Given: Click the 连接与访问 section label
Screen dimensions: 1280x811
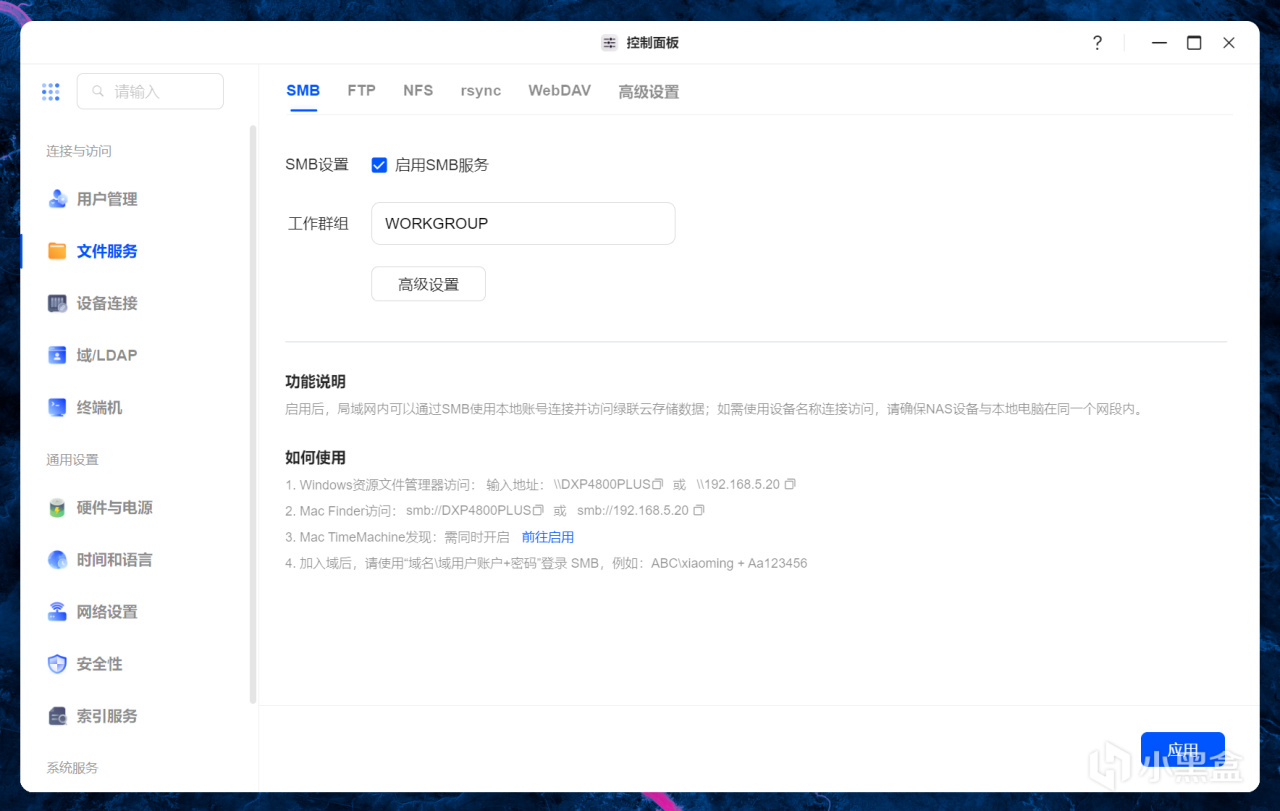Looking at the screenshot, I should coord(79,151).
